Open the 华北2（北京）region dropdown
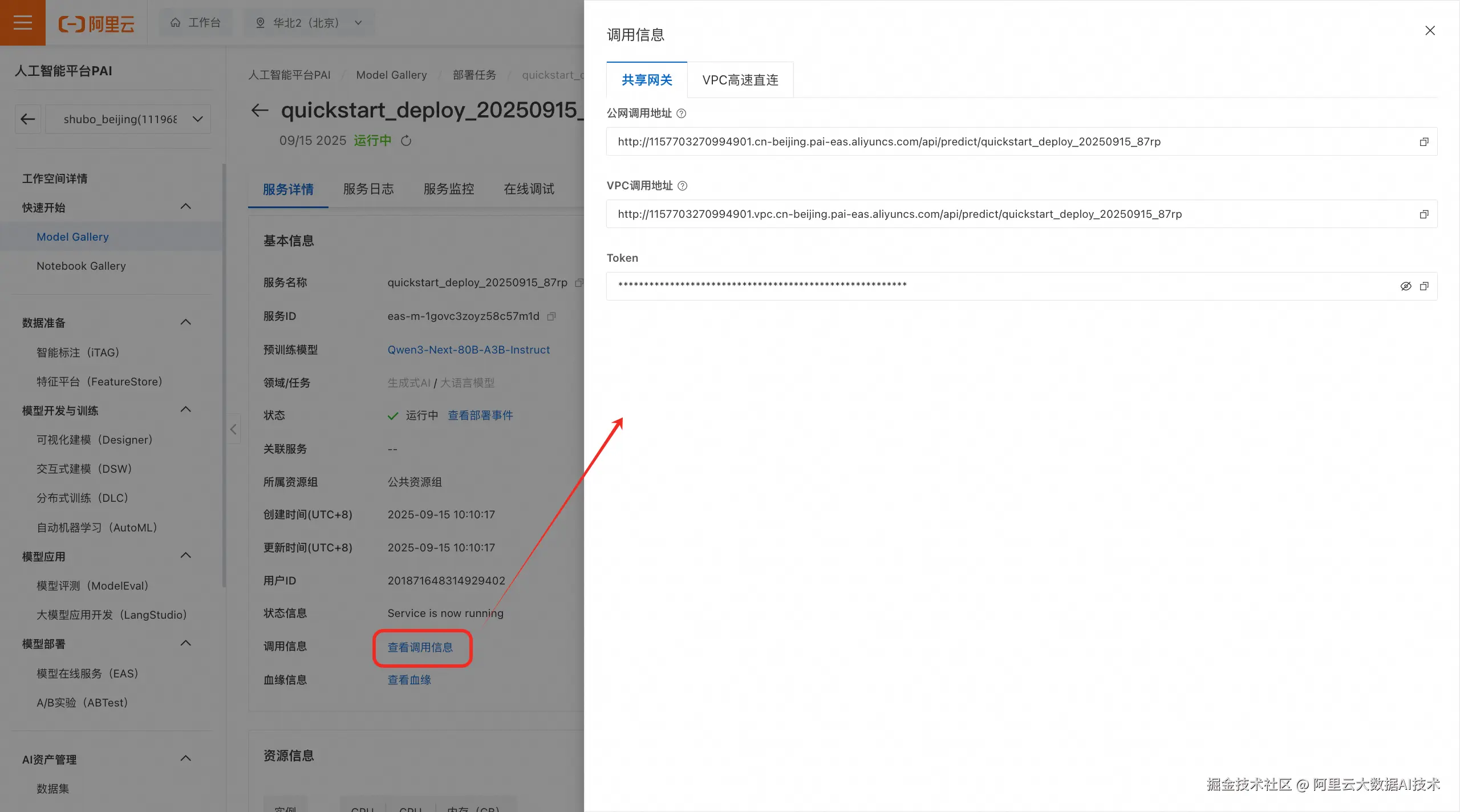 coord(310,23)
